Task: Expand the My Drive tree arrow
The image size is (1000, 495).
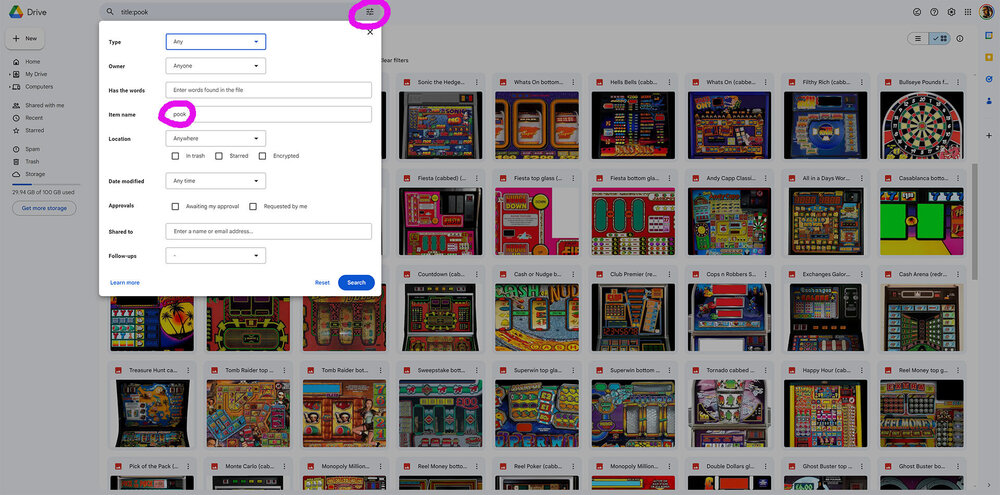Action: (10, 74)
